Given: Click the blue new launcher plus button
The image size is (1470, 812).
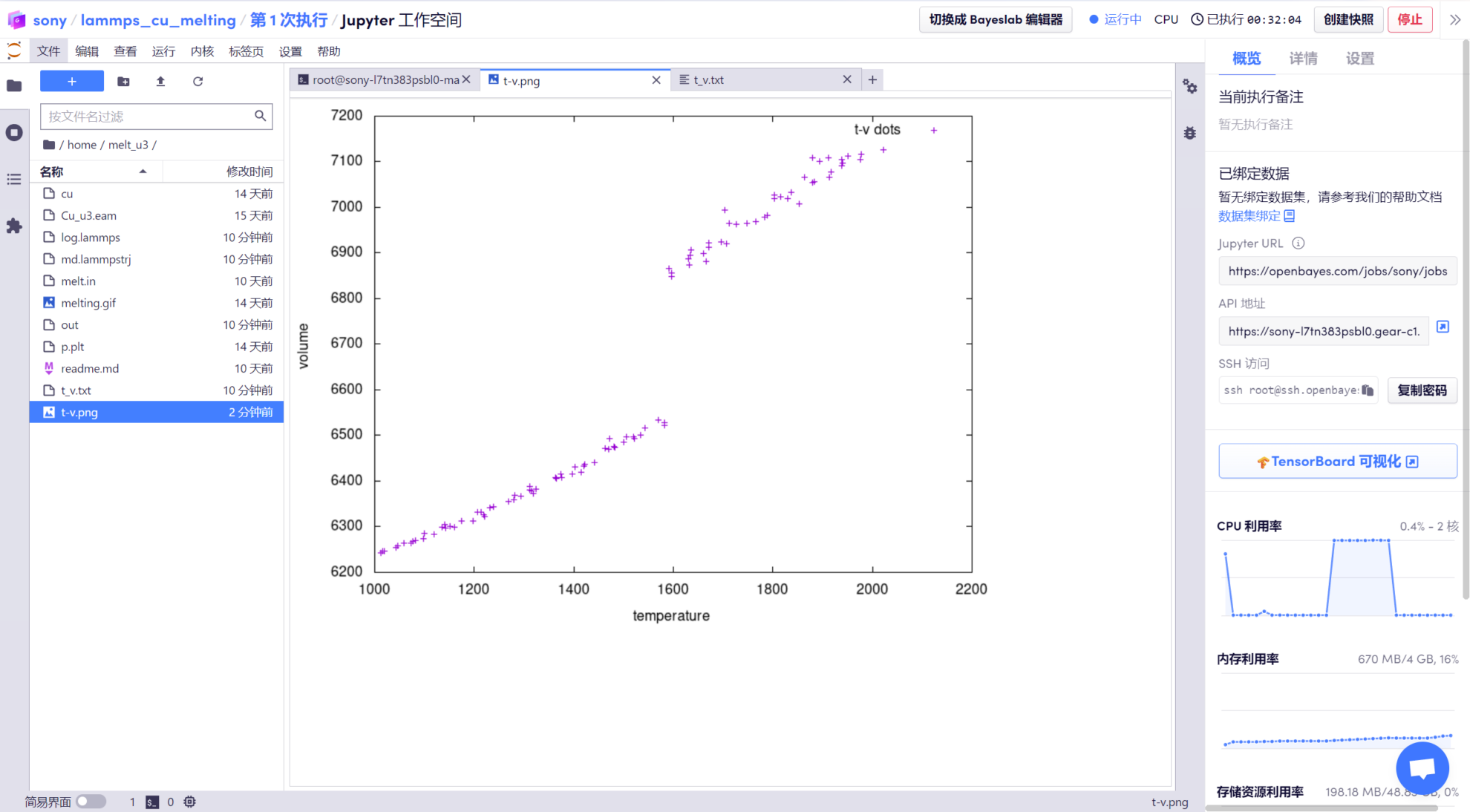Looking at the screenshot, I should coord(72,82).
